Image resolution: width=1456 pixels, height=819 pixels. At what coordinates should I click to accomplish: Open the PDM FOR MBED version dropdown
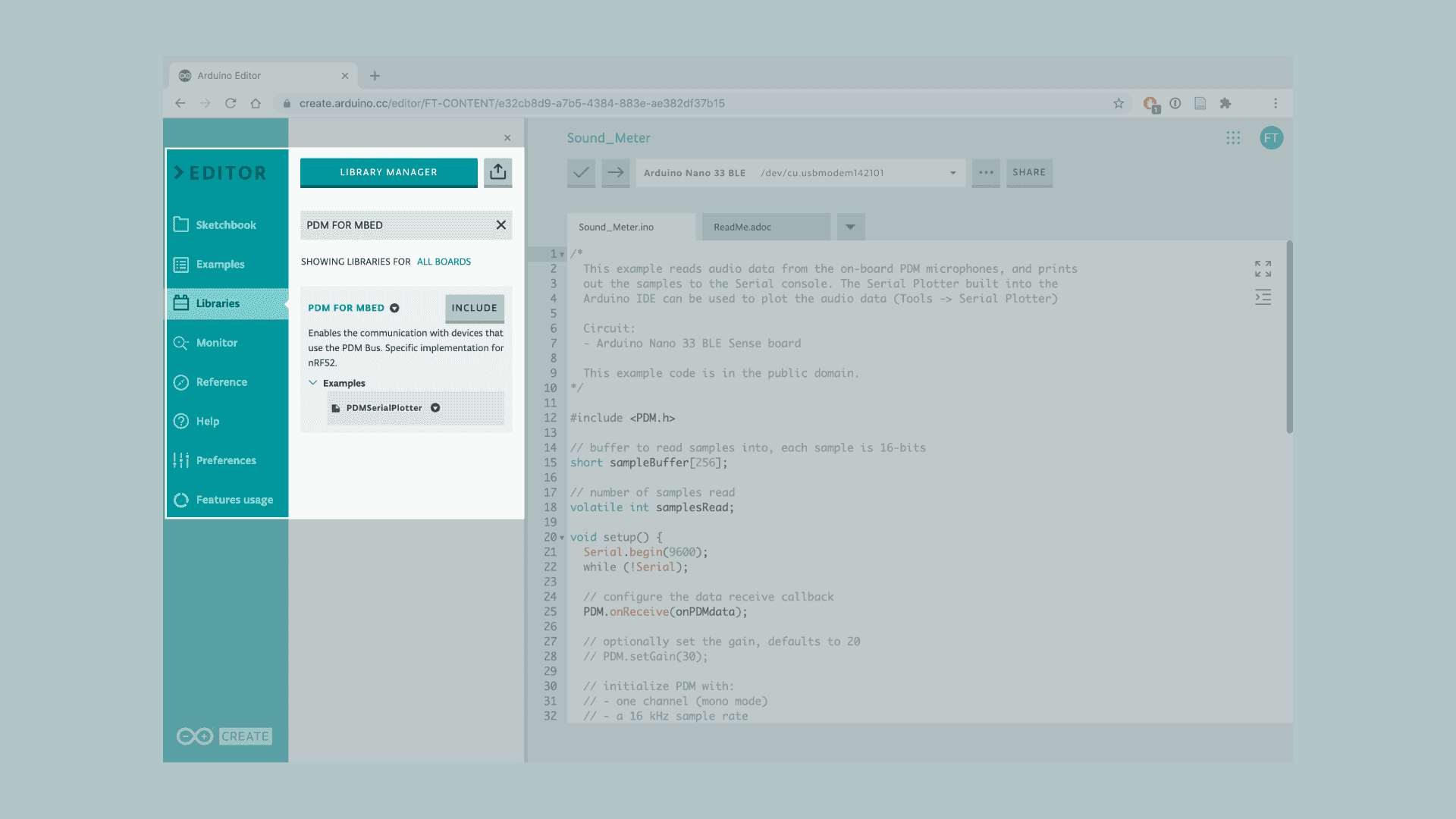coord(394,308)
